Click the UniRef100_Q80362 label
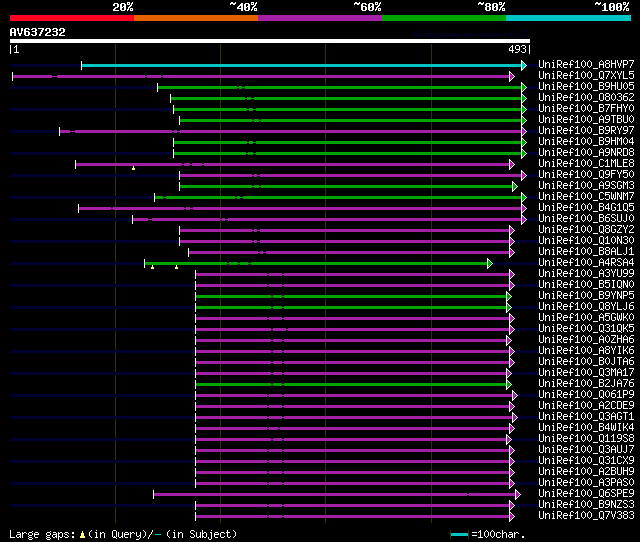640x542 pixels. tap(586, 98)
